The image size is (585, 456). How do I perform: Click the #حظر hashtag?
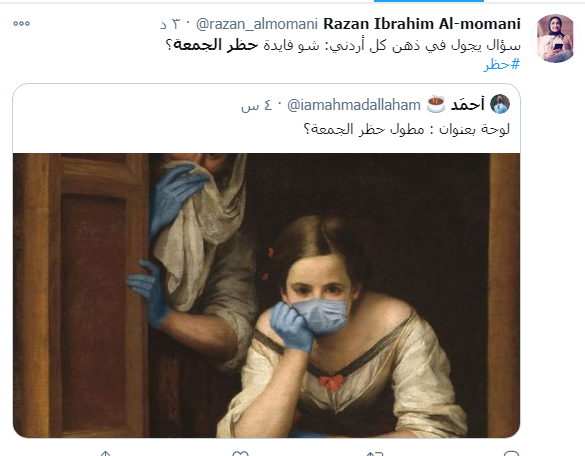point(502,65)
